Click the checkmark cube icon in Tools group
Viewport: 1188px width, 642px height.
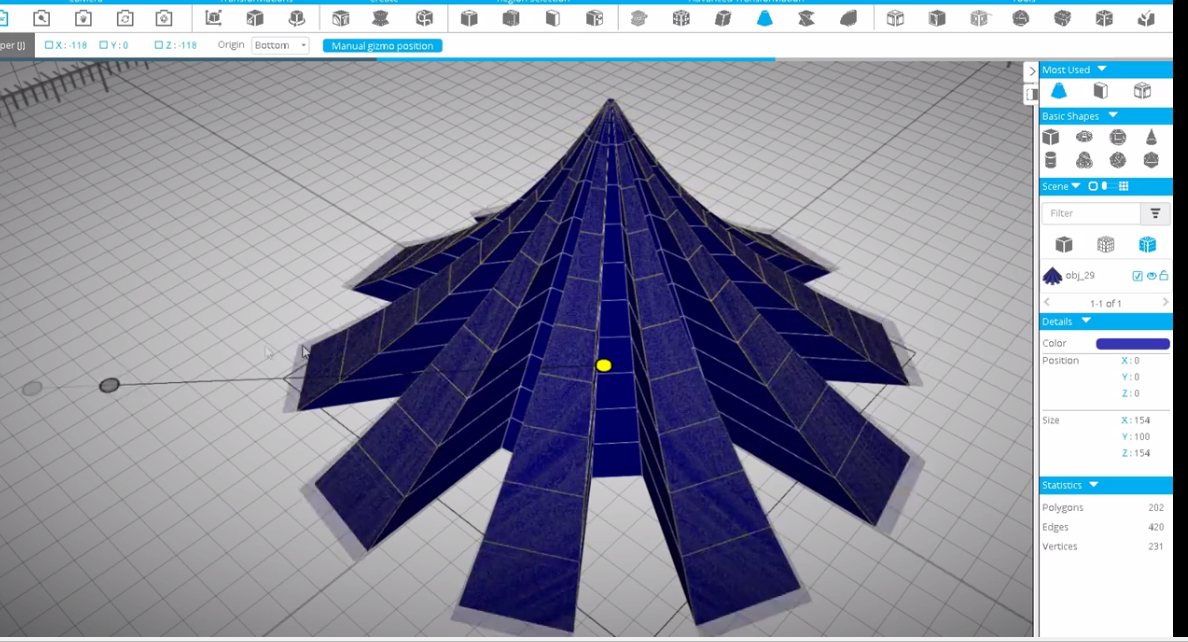(1146, 18)
